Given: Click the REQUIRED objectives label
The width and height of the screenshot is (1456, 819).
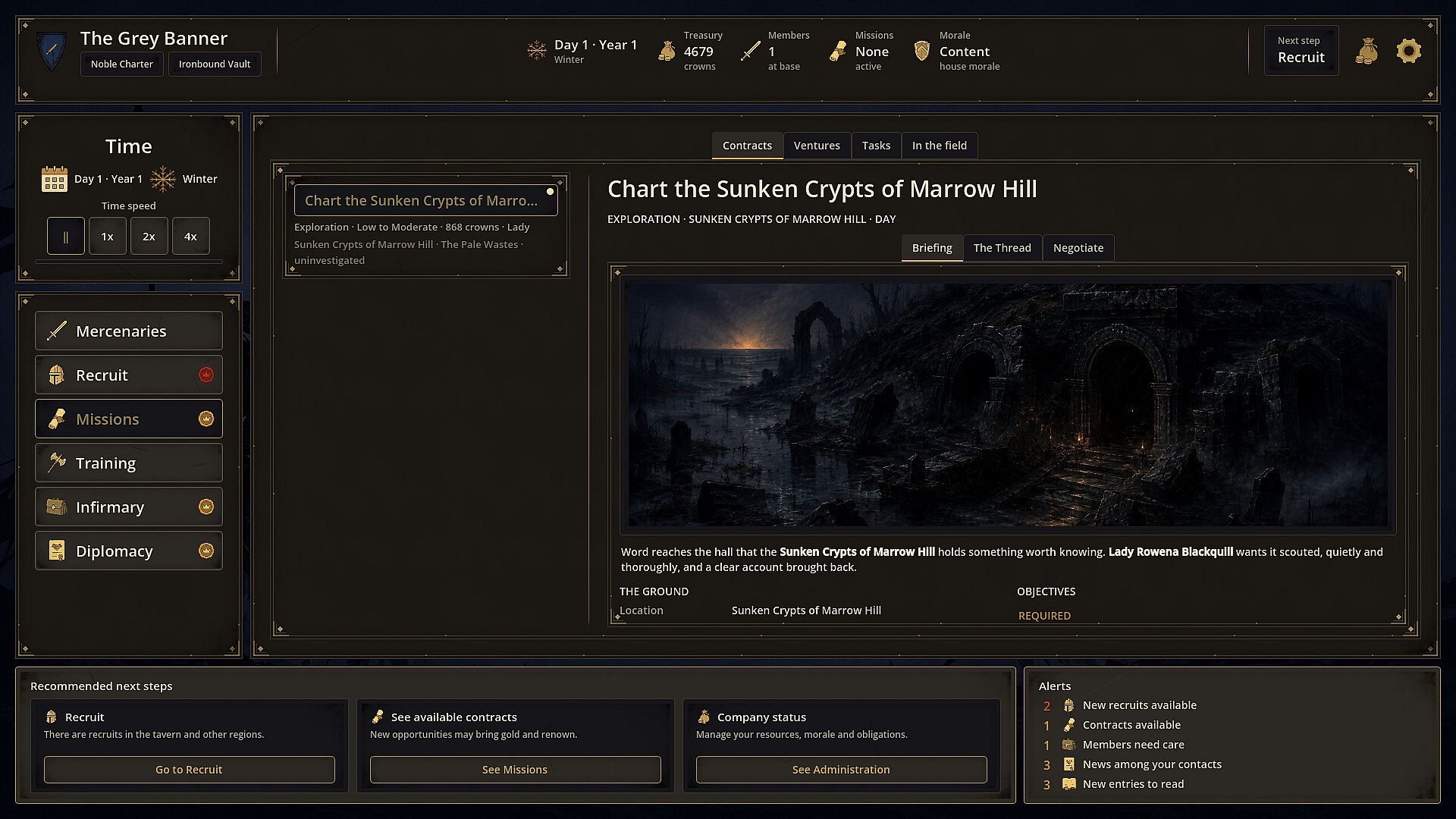Looking at the screenshot, I should pos(1044,616).
